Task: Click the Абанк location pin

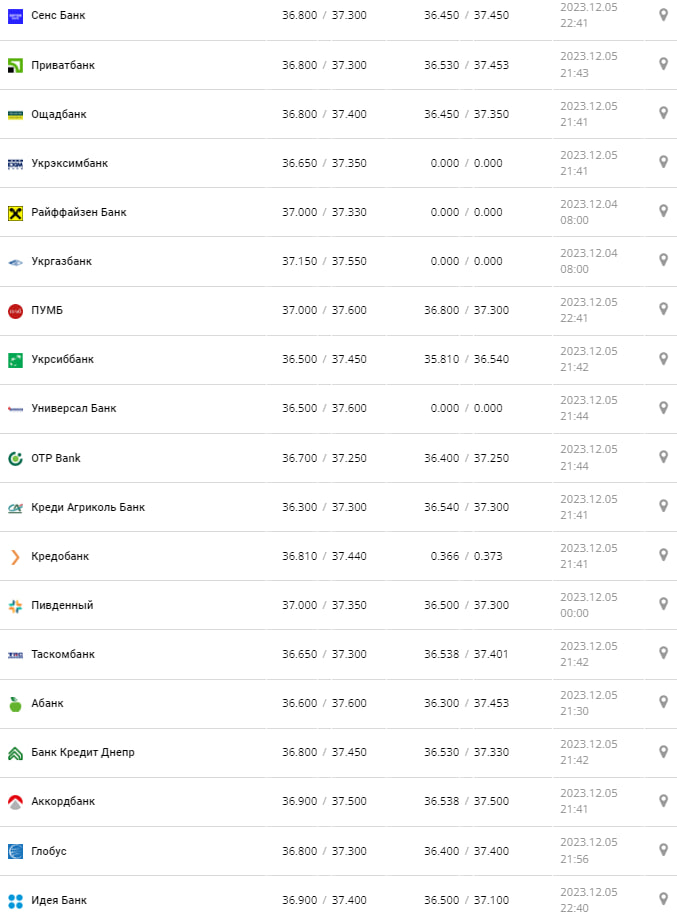Action: (x=663, y=702)
